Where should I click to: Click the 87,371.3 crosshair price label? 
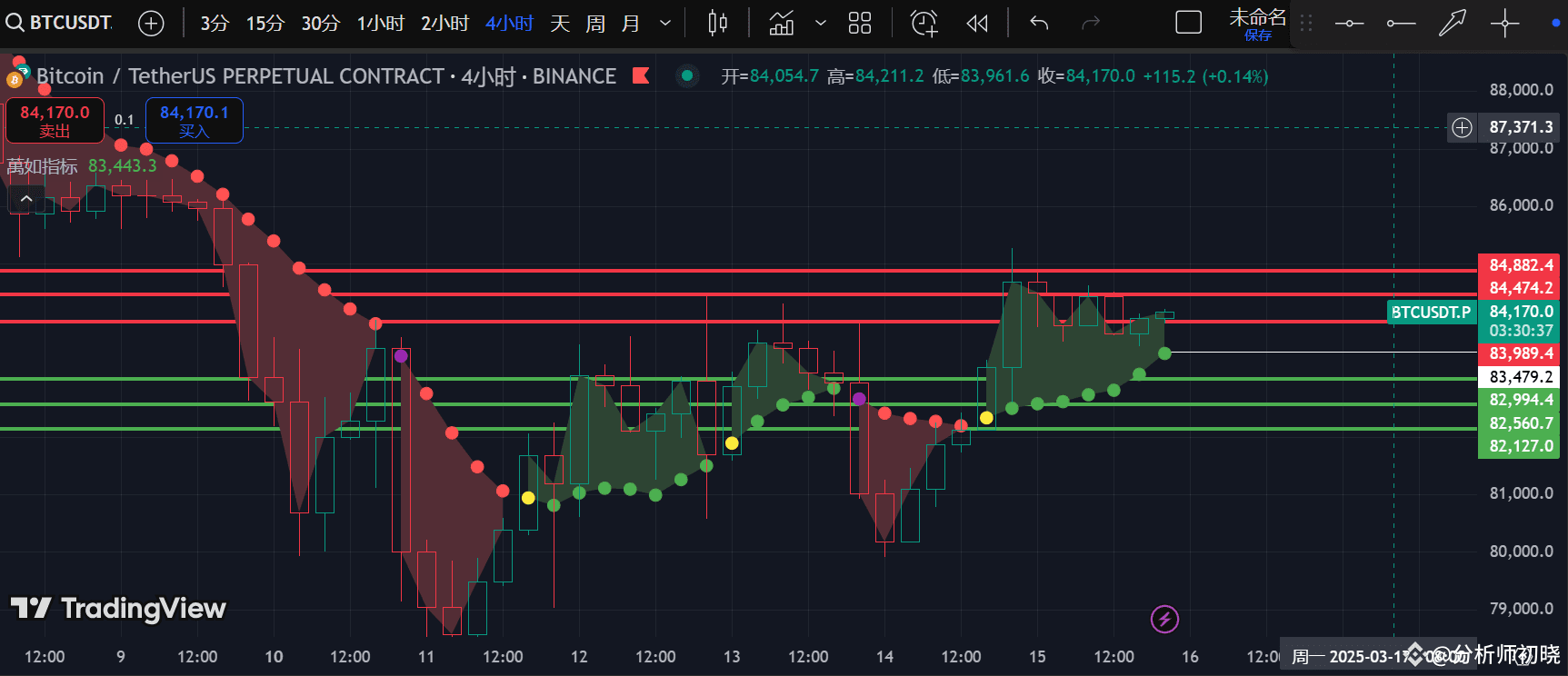pos(1521,127)
